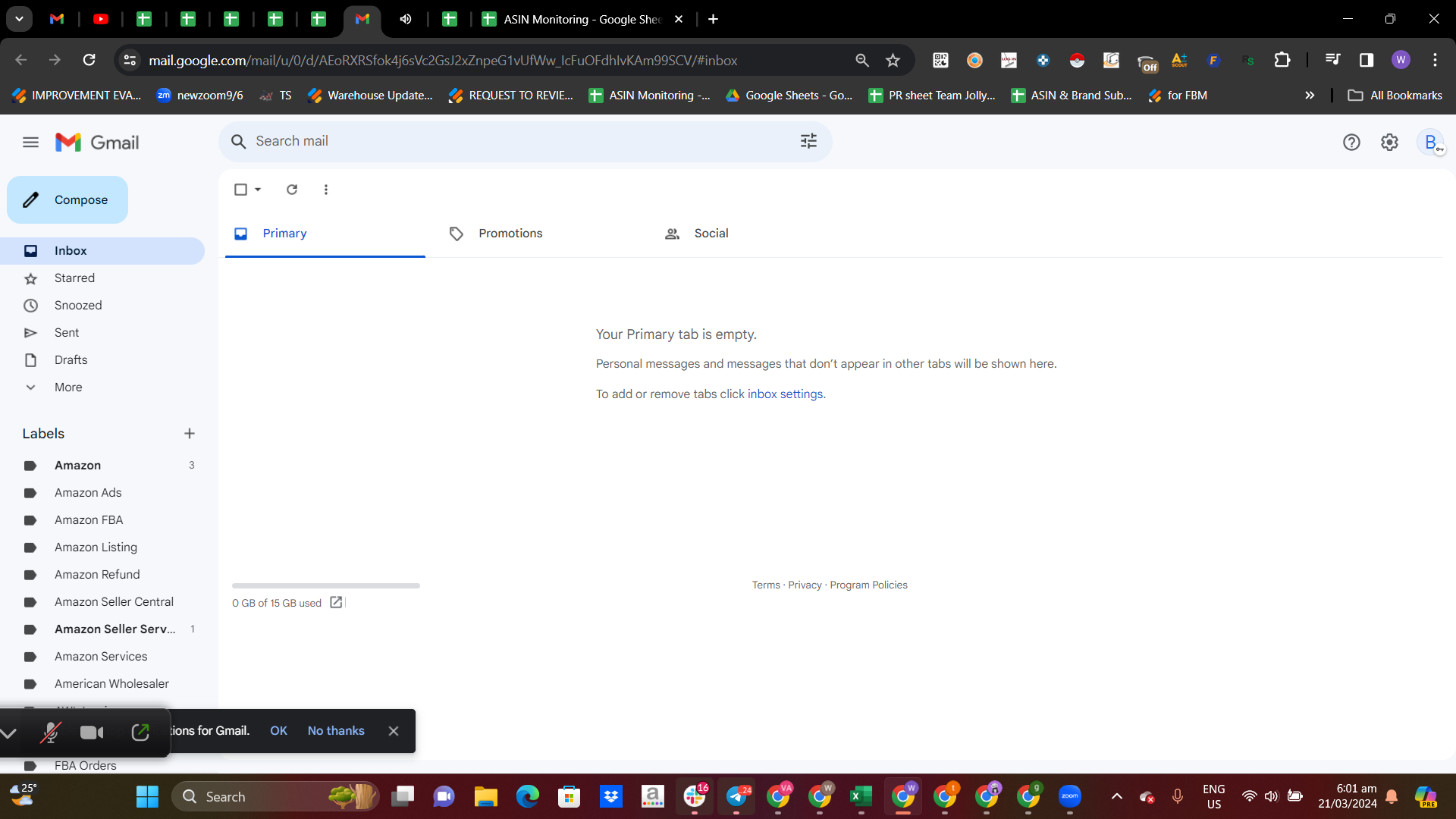
Task: Click OK on the notifications prompt
Action: pos(278,731)
